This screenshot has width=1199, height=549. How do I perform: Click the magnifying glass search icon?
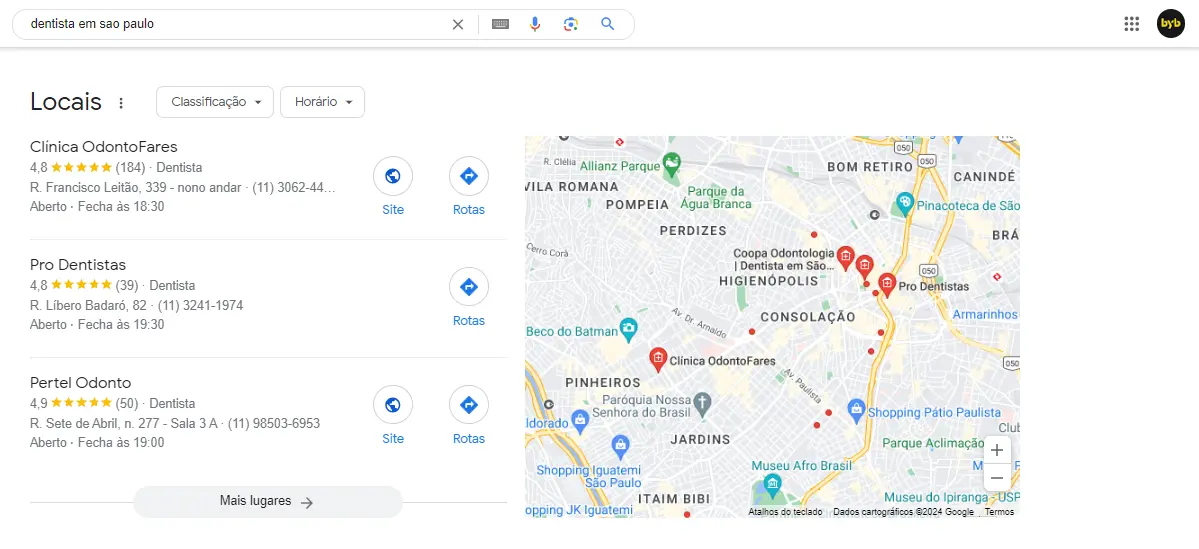[x=608, y=24]
